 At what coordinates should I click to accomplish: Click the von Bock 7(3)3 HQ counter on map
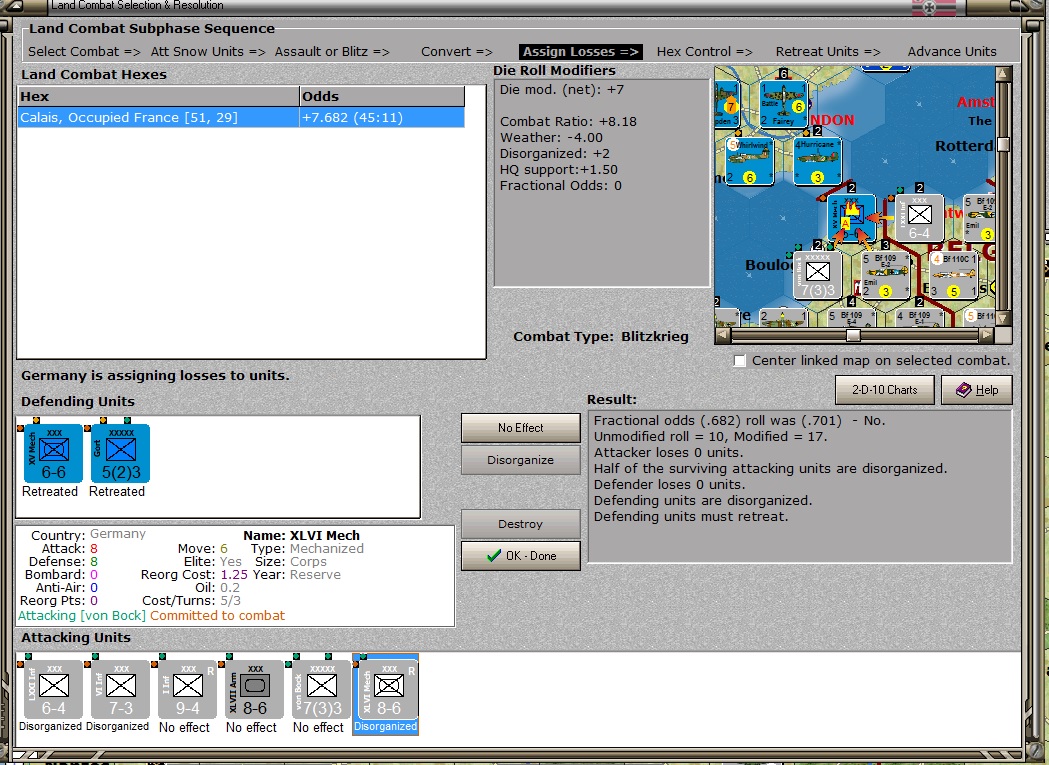[818, 275]
